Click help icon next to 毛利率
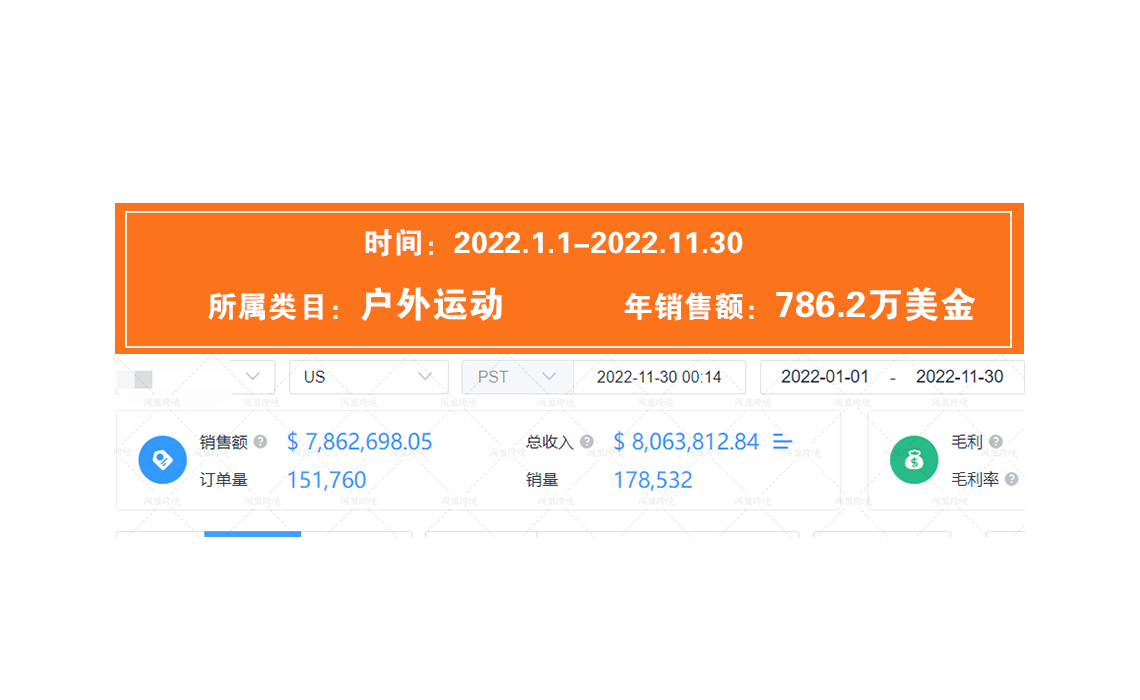 (1011, 479)
